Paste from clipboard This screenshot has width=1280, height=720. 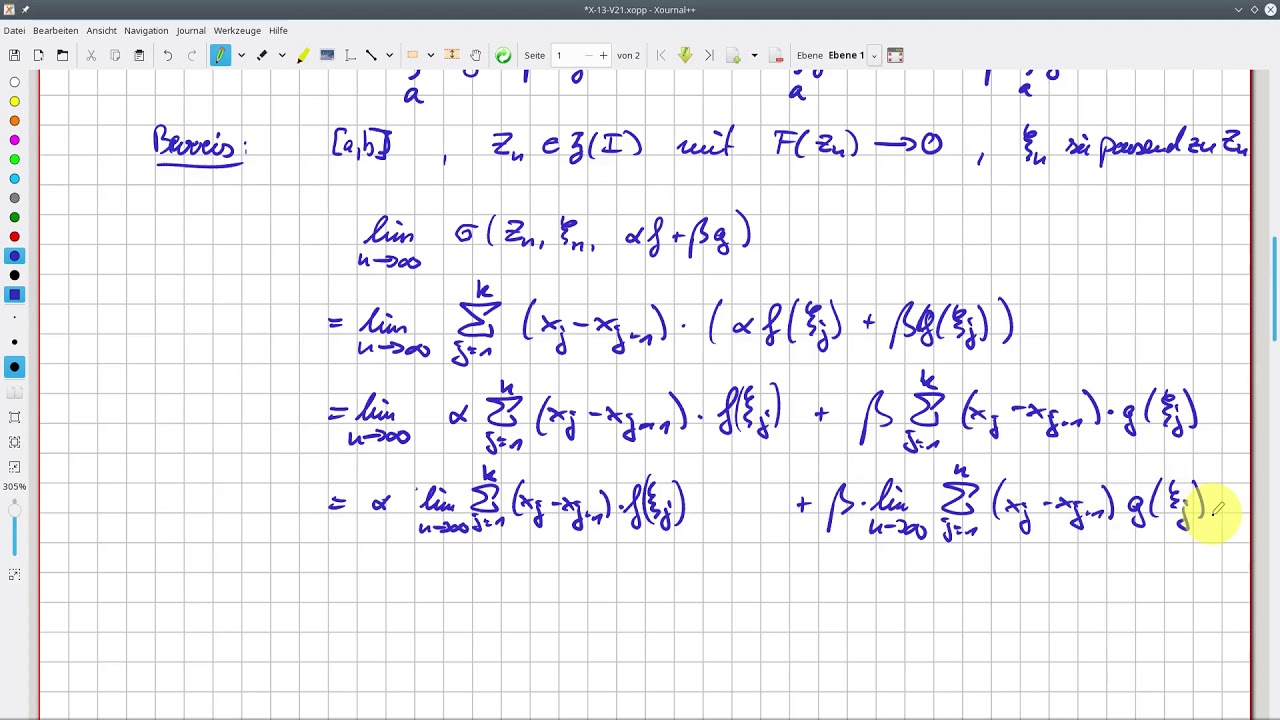coord(139,55)
